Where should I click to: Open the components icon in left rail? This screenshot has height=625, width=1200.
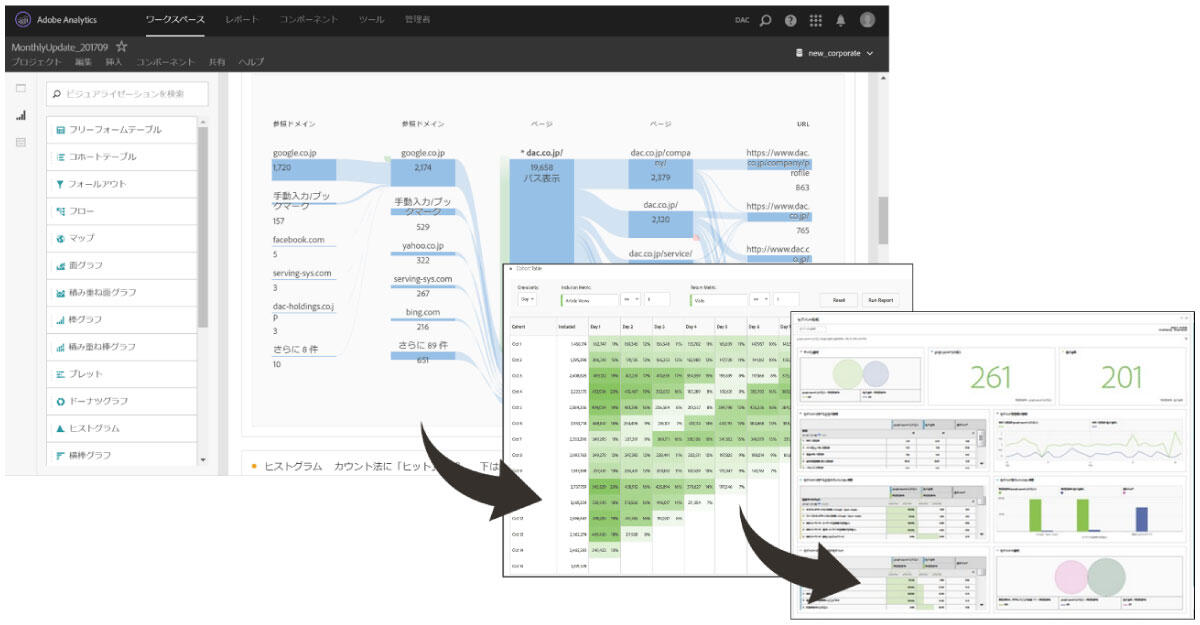point(20,143)
